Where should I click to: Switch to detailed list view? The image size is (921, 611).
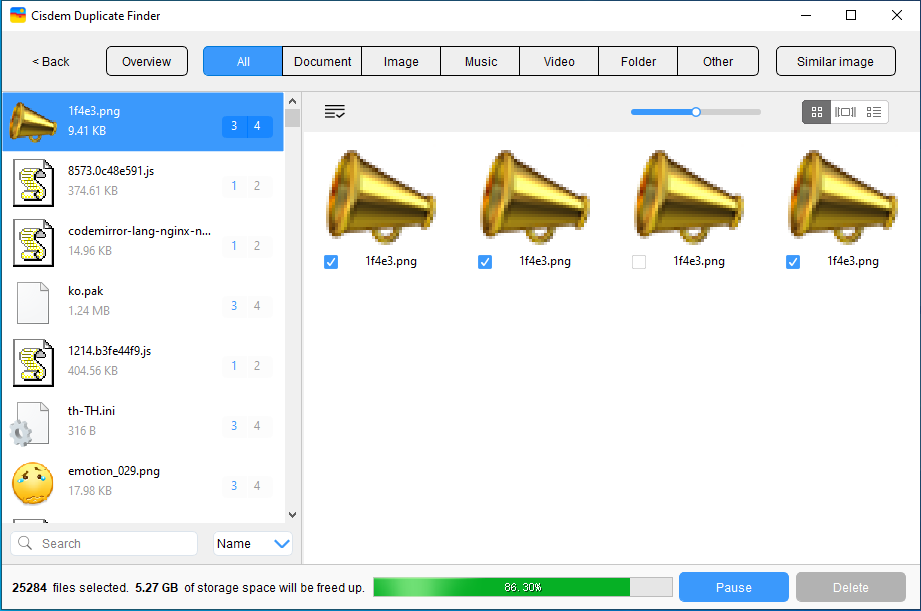point(873,112)
